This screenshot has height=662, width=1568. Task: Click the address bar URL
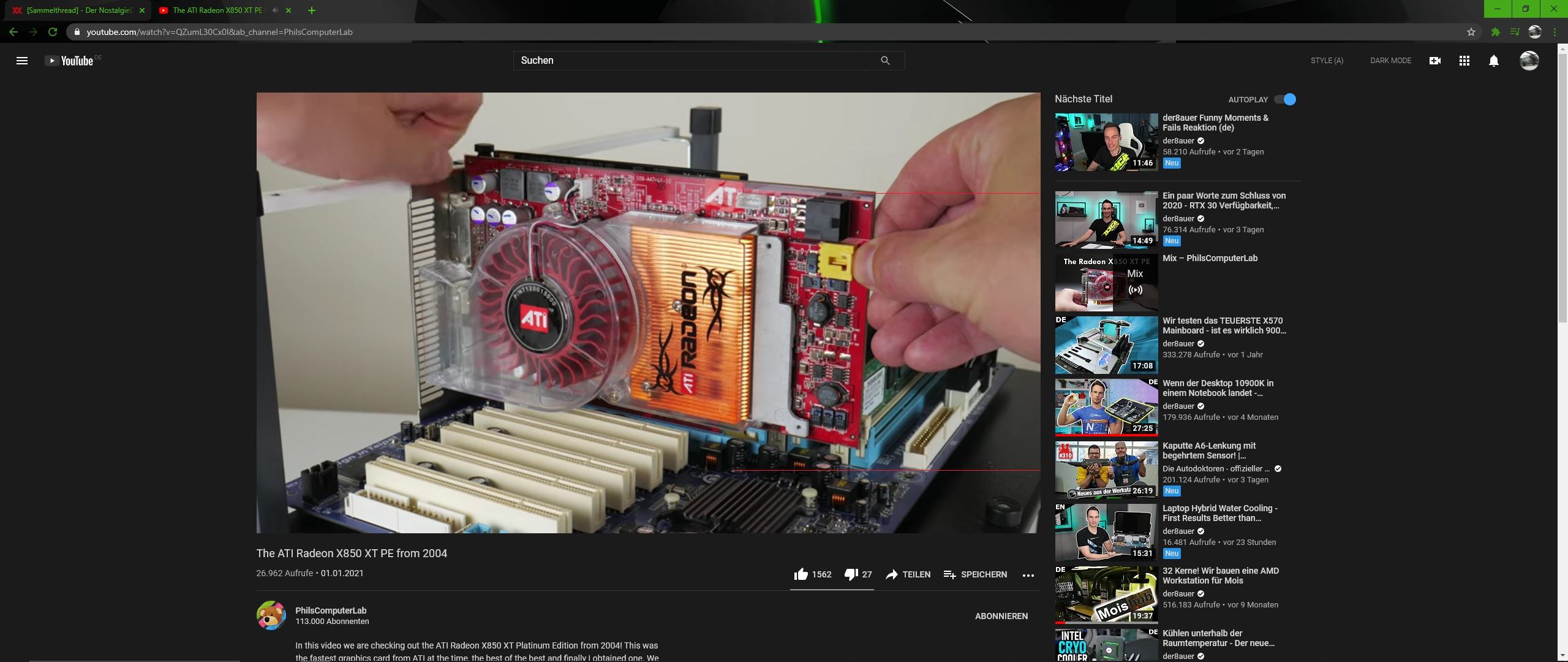[x=219, y=32]
